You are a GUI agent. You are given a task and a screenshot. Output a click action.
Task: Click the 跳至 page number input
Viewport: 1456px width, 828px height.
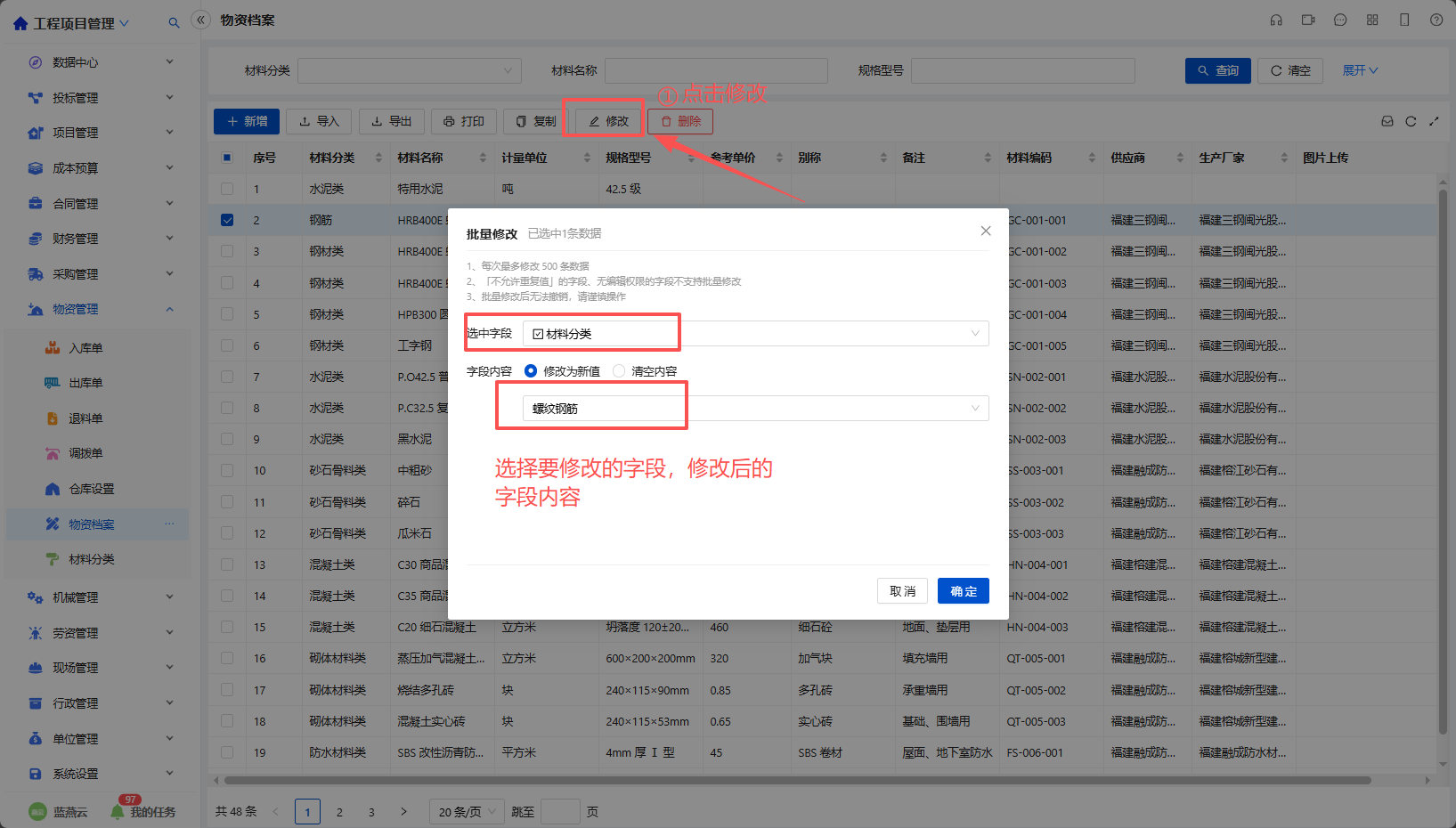pyautogui.click(x=560, y=812)
